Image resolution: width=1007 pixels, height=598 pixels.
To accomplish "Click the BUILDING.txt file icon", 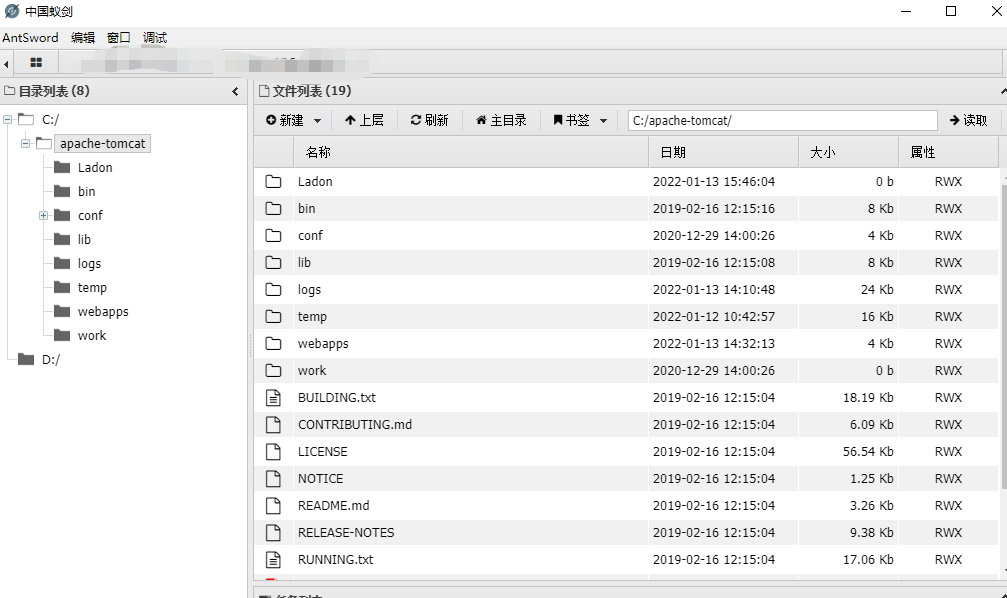I will [x=273, y=397].
